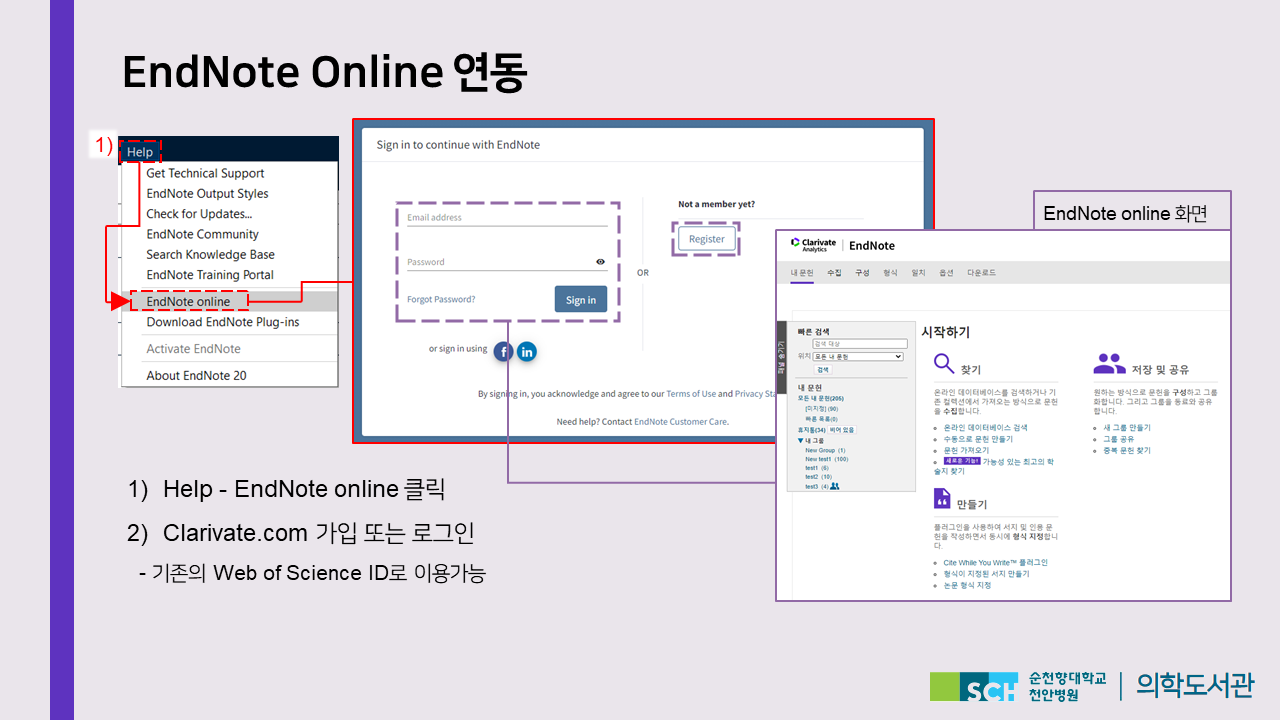
Task: Open the Help menu
Action: pos(140,152)
